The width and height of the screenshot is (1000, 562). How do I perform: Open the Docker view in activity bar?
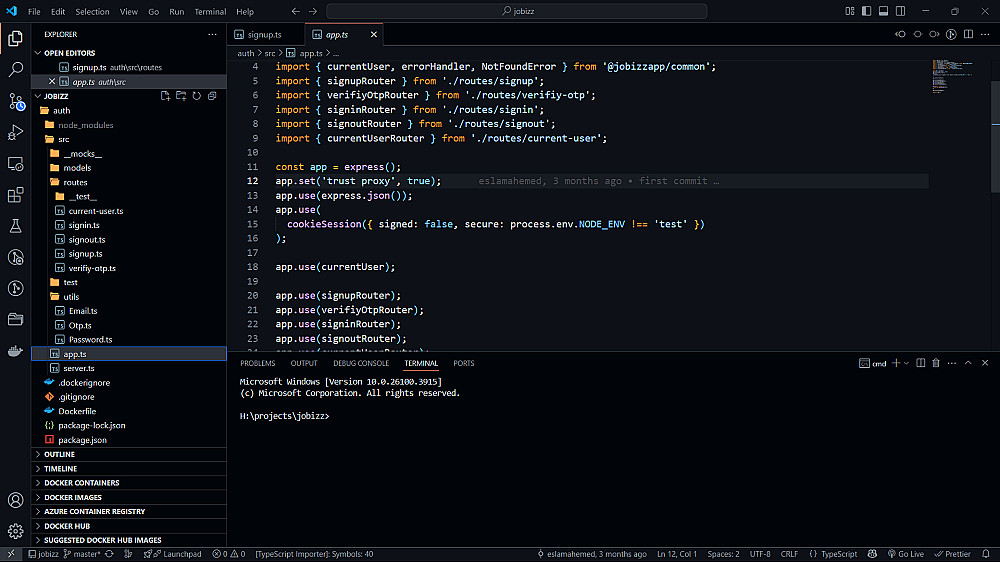tap(15, 351)
